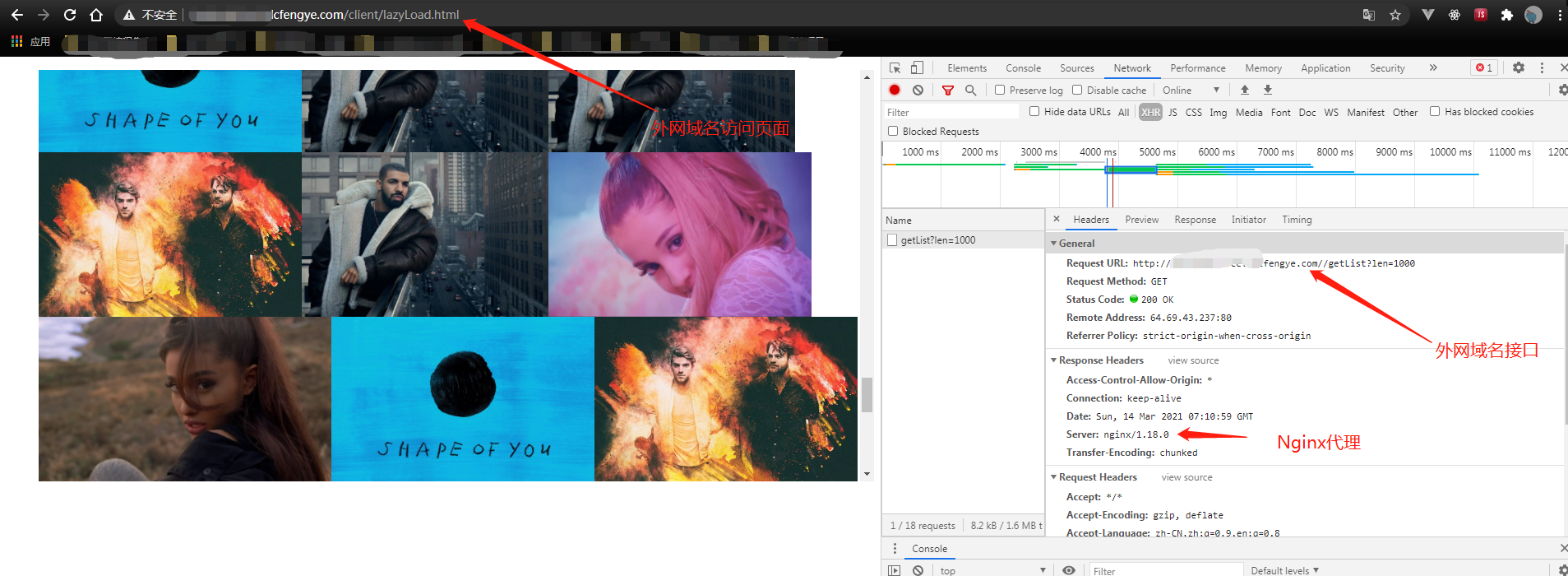The image size is (1568, 576).
Task: Select the getList?len=1000 request row
Action: [963, 239]
